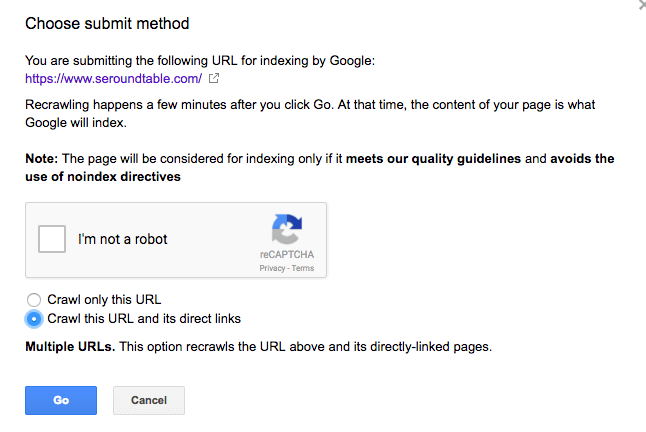Check the I'm not a robot box
Screen dimensions: 646x432
point(52,240)
